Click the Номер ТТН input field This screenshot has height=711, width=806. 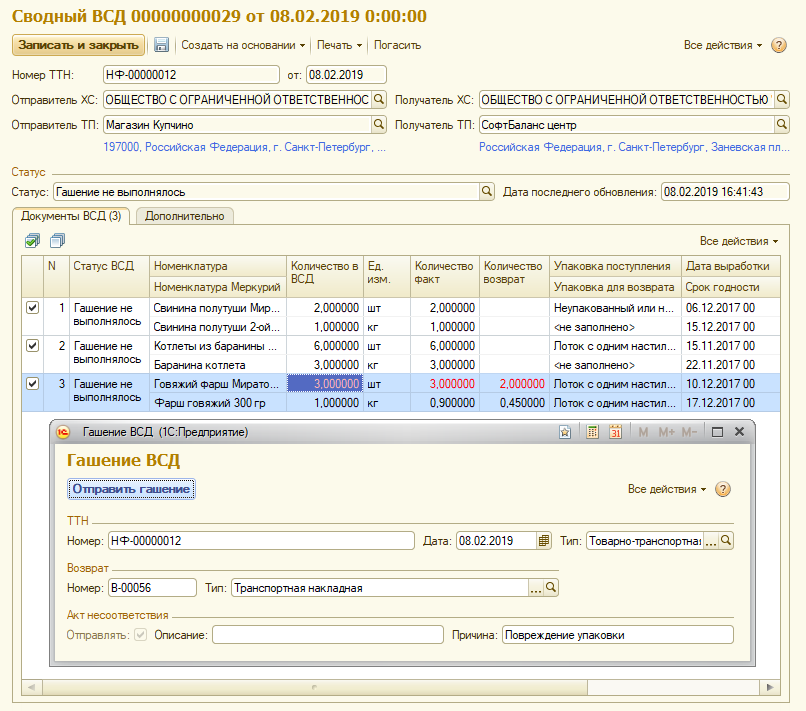tap(191, 75)
